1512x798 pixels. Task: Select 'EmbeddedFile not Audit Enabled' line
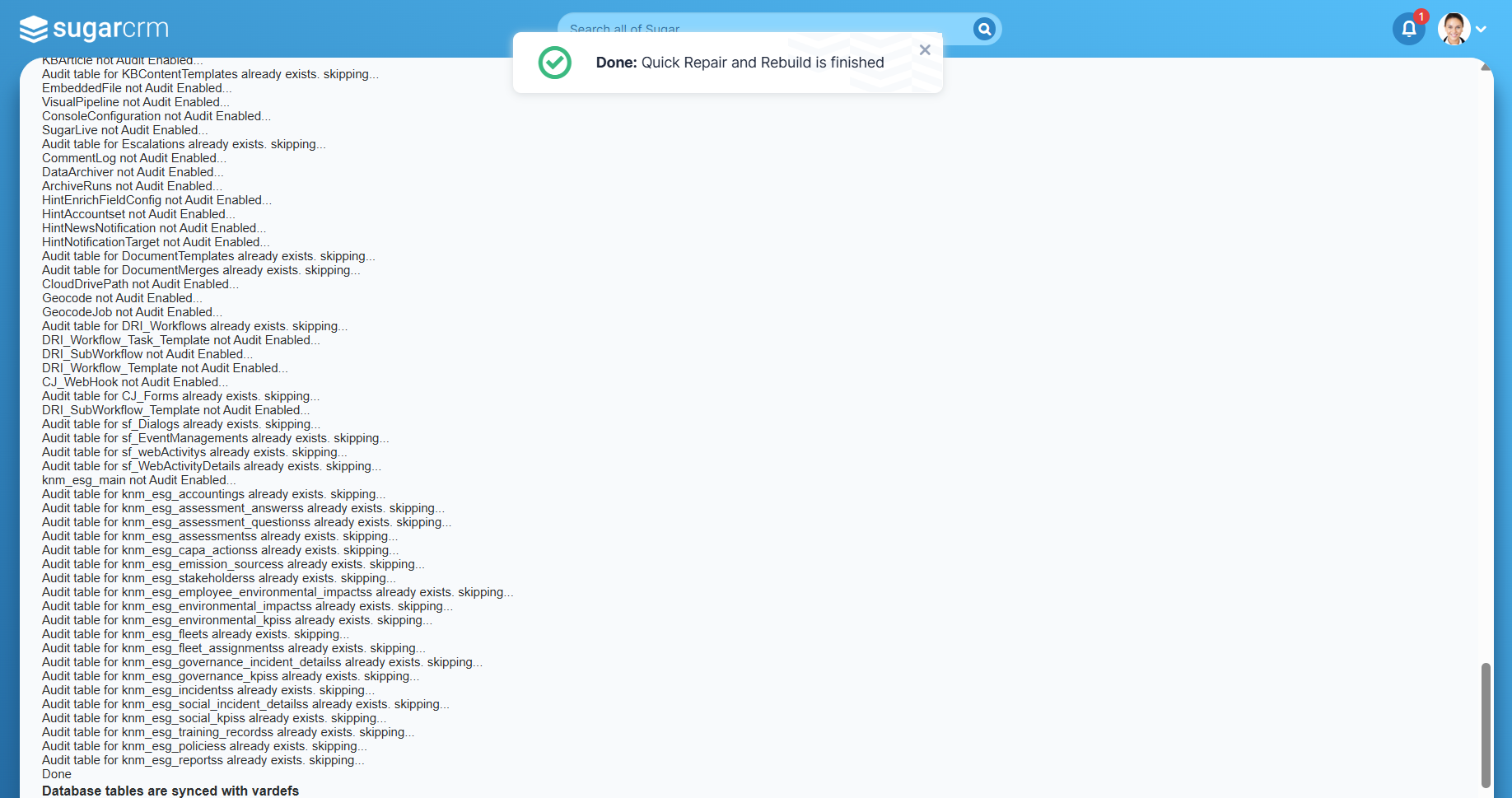coord(137,88)
